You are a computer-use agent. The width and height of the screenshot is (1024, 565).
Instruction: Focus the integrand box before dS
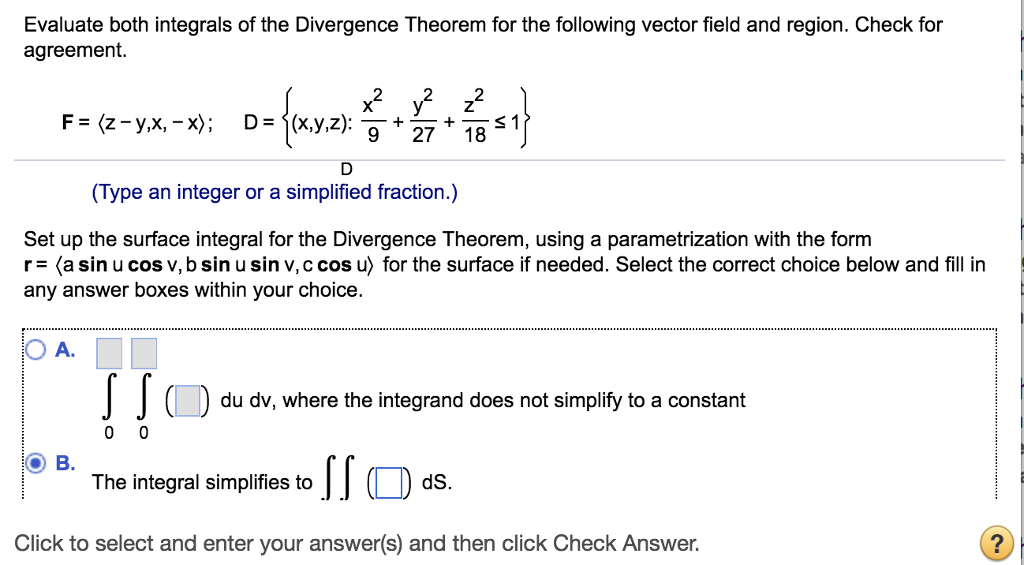tap(388, 485)
